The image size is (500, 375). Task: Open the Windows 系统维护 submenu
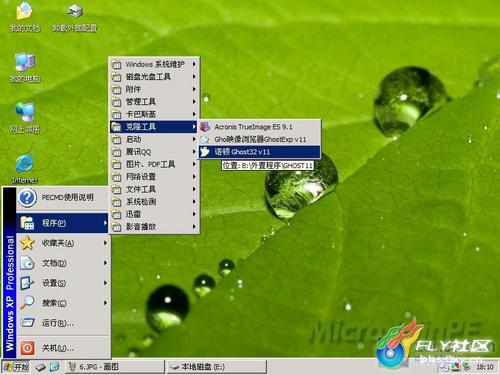[x=154, y=64]
